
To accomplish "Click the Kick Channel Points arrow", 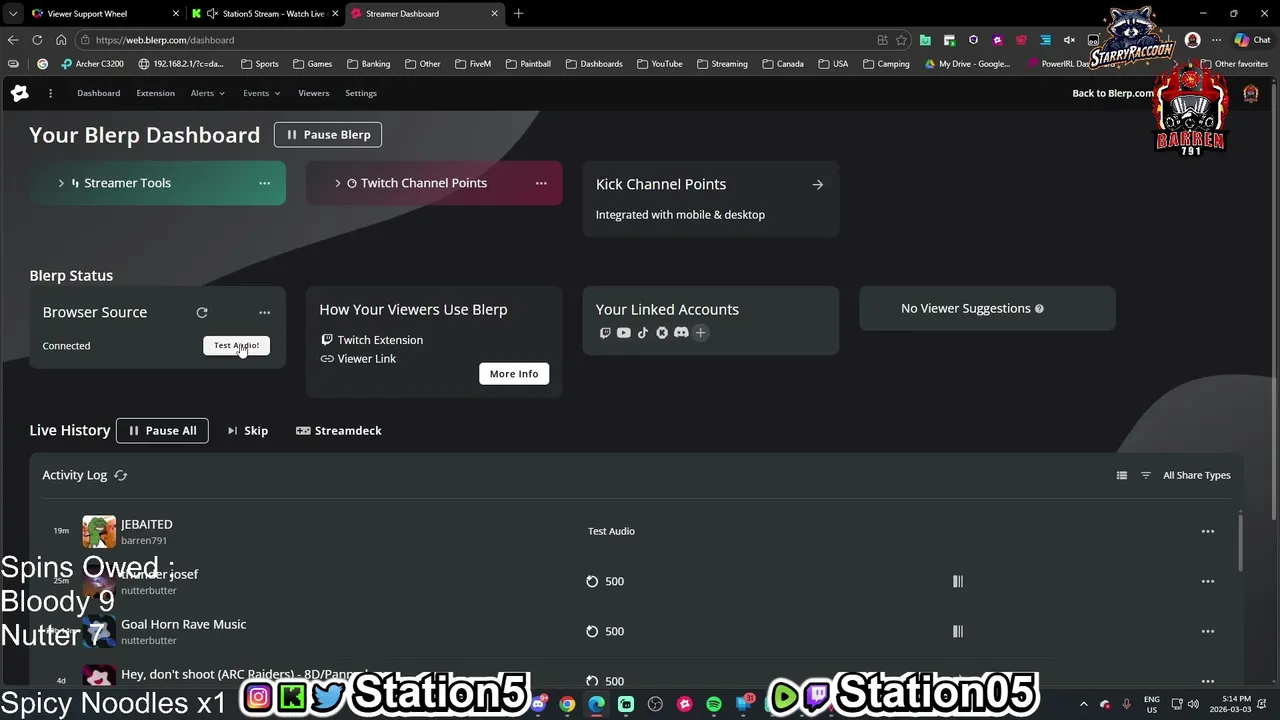I will [x=818, y=184].
